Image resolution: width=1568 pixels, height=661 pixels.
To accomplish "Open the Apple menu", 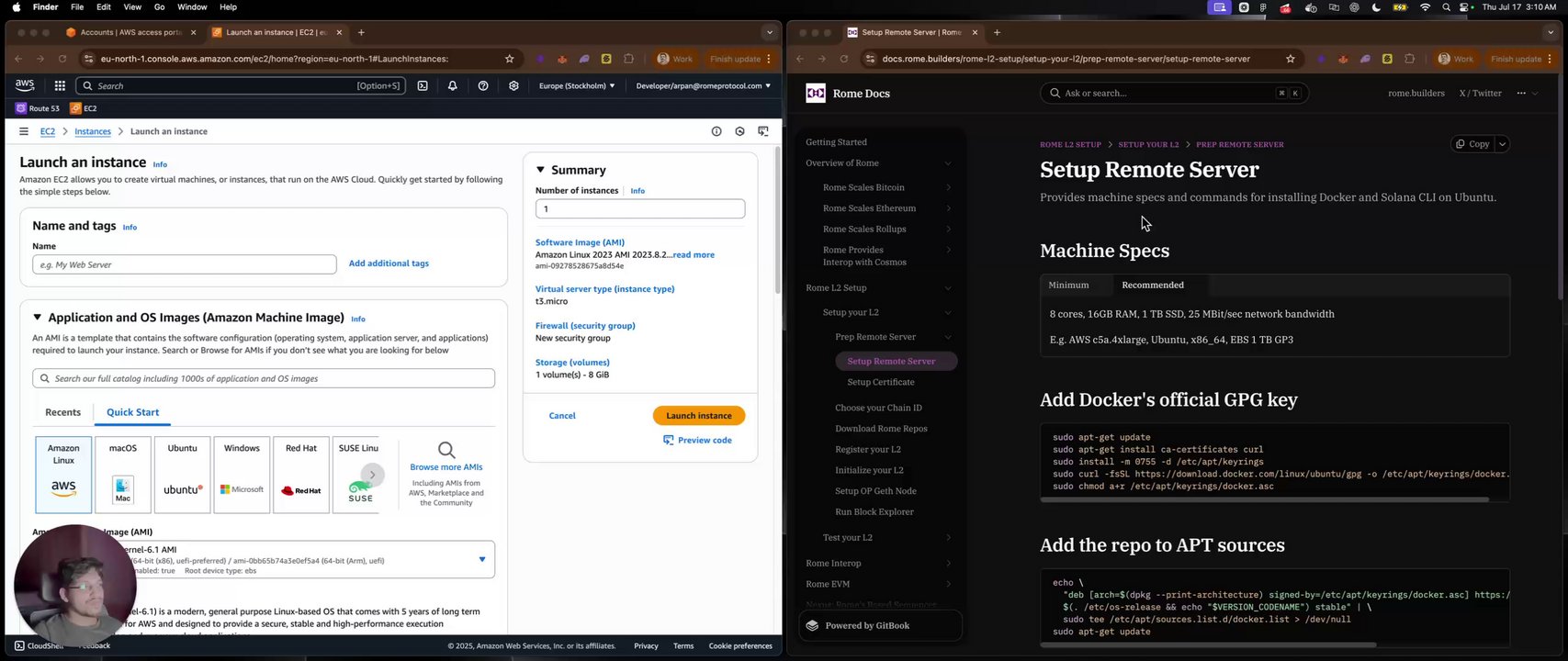I will 16,7.
